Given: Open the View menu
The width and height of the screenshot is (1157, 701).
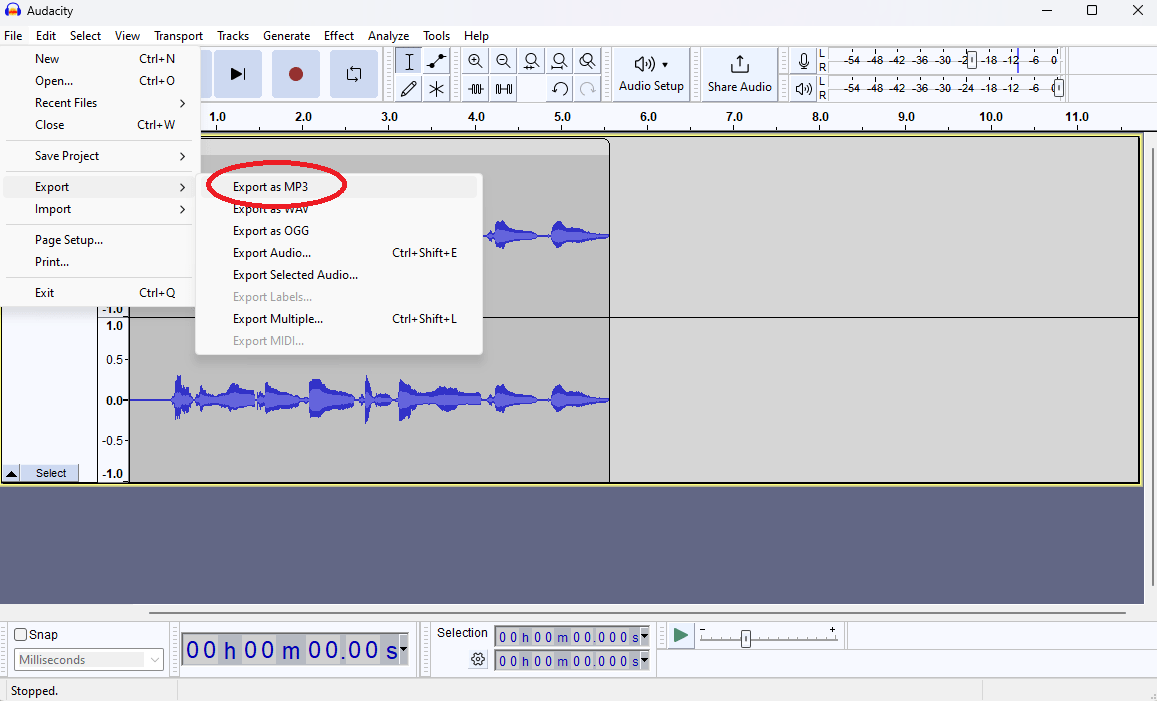Looking at the screenshot, I should (x=127, y=35).
